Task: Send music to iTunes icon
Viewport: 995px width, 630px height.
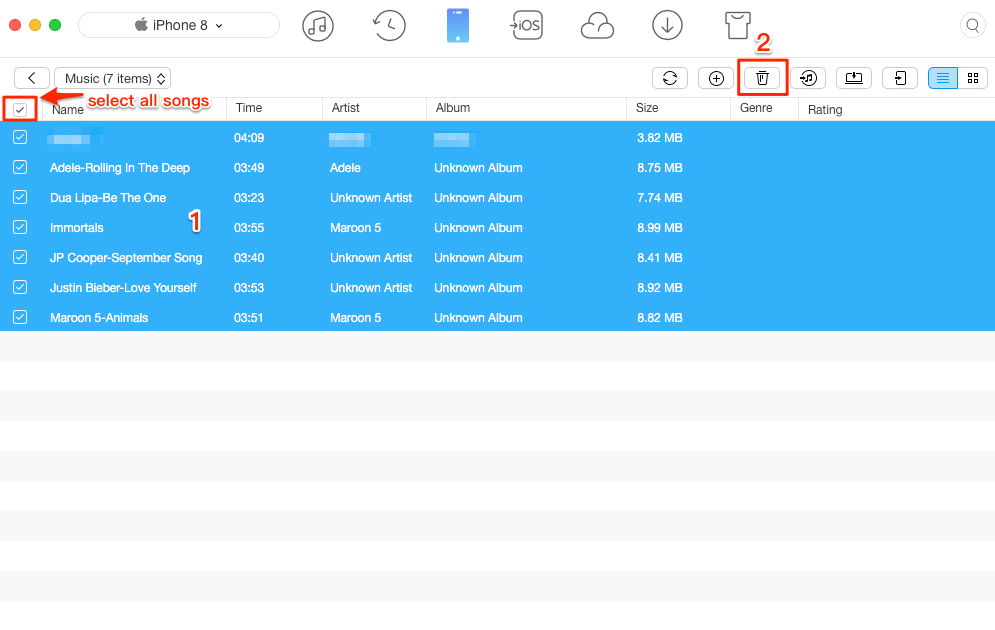Action: coord(808,78)
